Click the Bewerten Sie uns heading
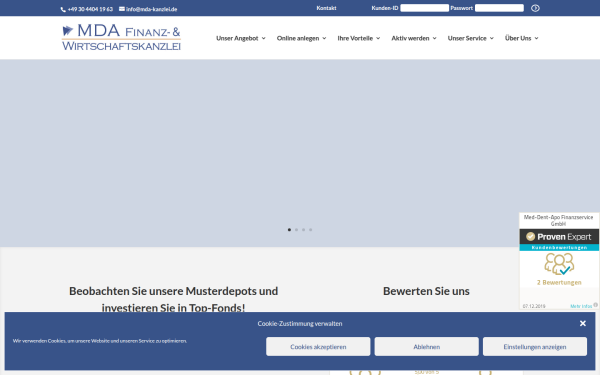 (426, 291)
